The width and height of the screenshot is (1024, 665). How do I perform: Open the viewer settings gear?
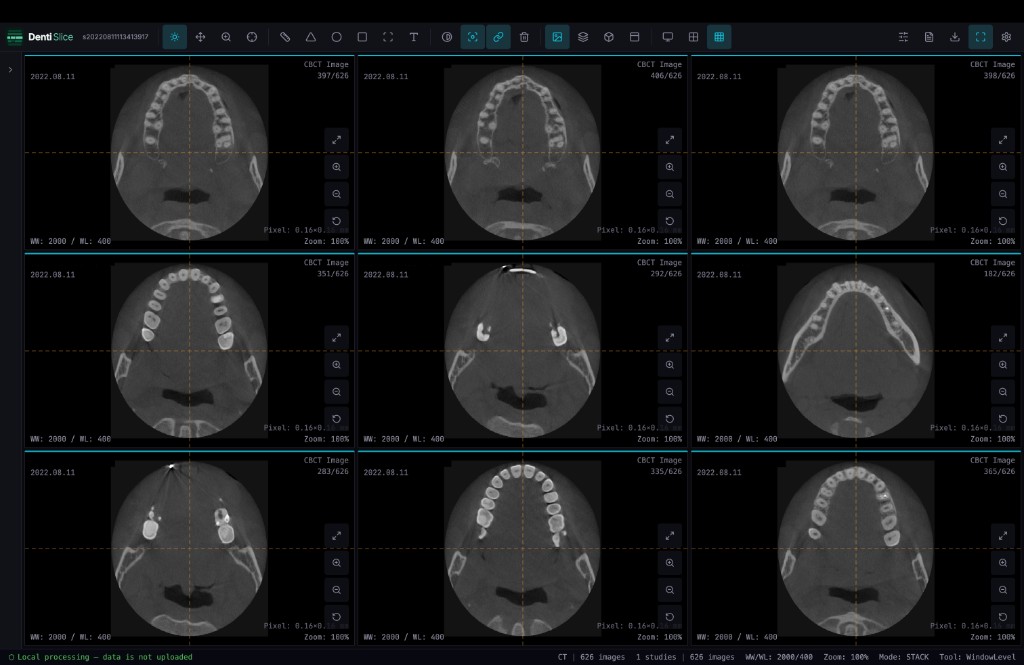(1007, 37)
